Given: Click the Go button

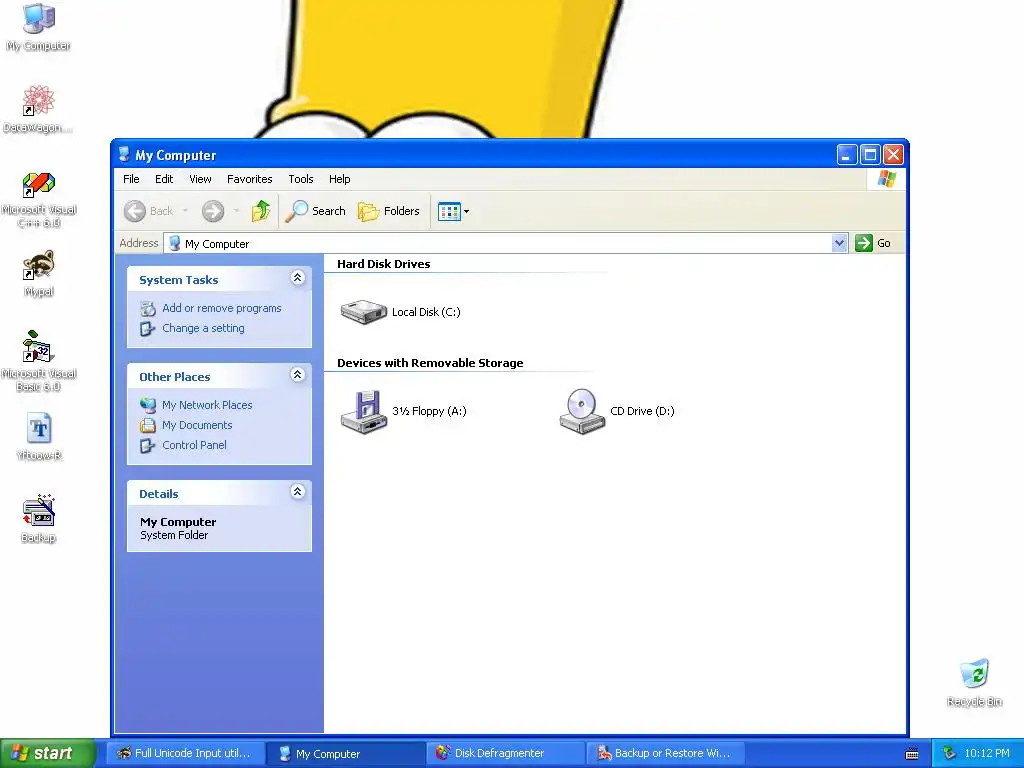Looking at the screenshot, I should coord(873,243).
